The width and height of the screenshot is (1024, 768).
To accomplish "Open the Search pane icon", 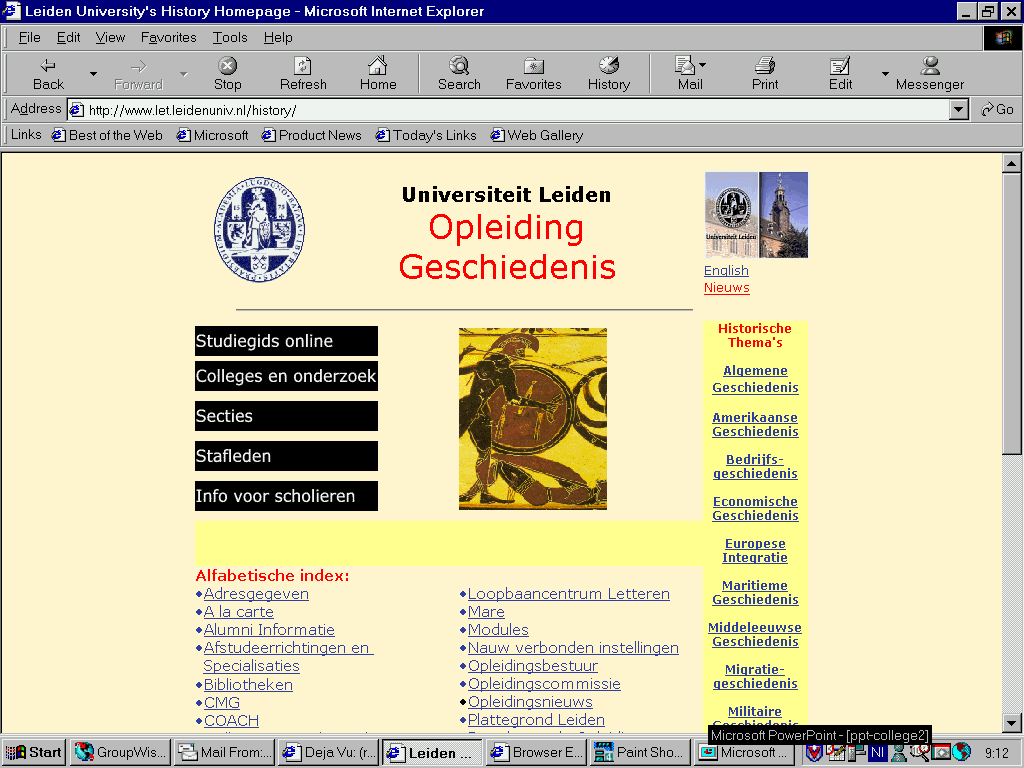I will click(x=459, y=66).
